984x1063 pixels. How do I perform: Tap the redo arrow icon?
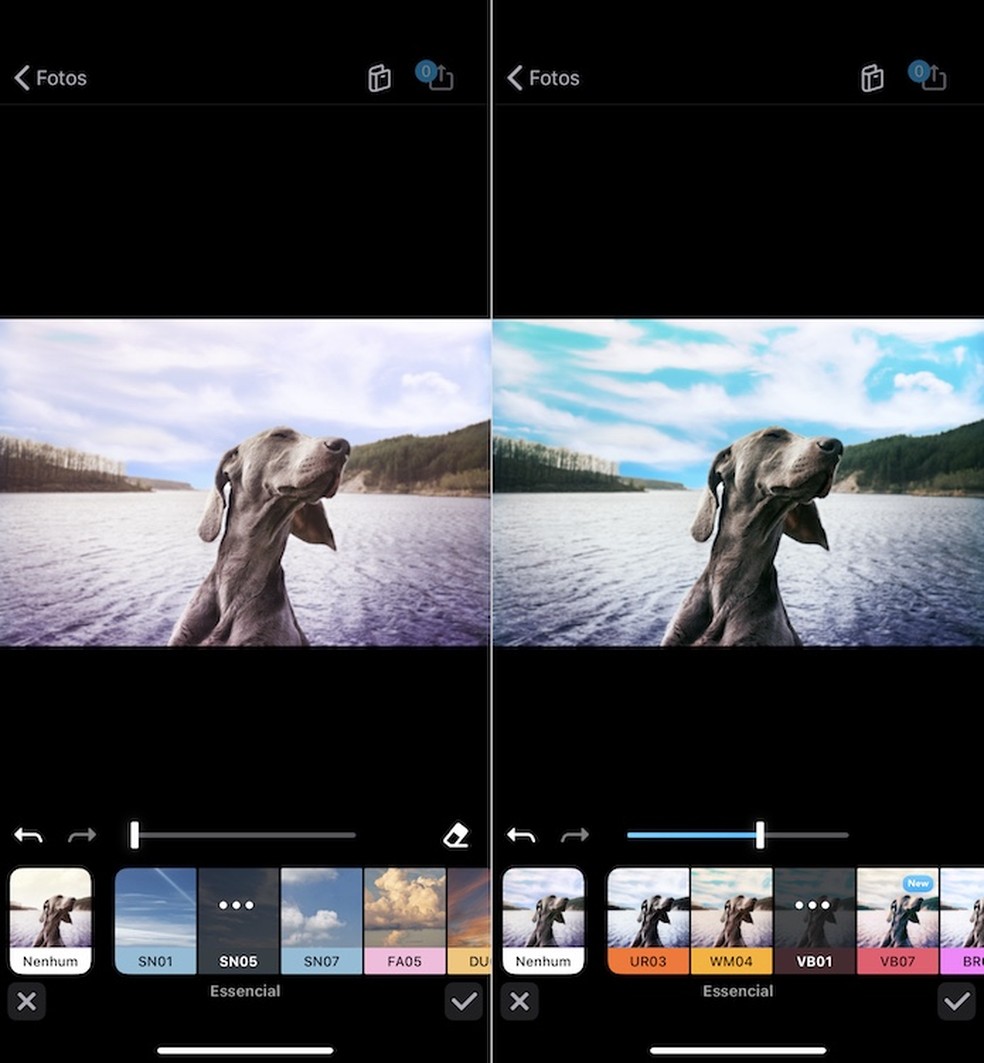(x=83, y=835)
